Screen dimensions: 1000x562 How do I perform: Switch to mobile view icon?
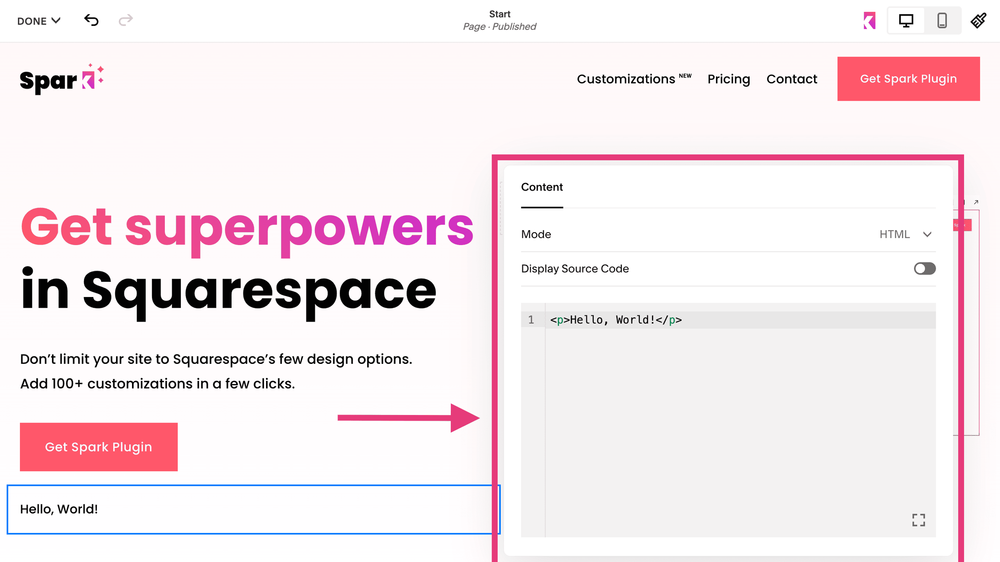[x=942, y=21]
